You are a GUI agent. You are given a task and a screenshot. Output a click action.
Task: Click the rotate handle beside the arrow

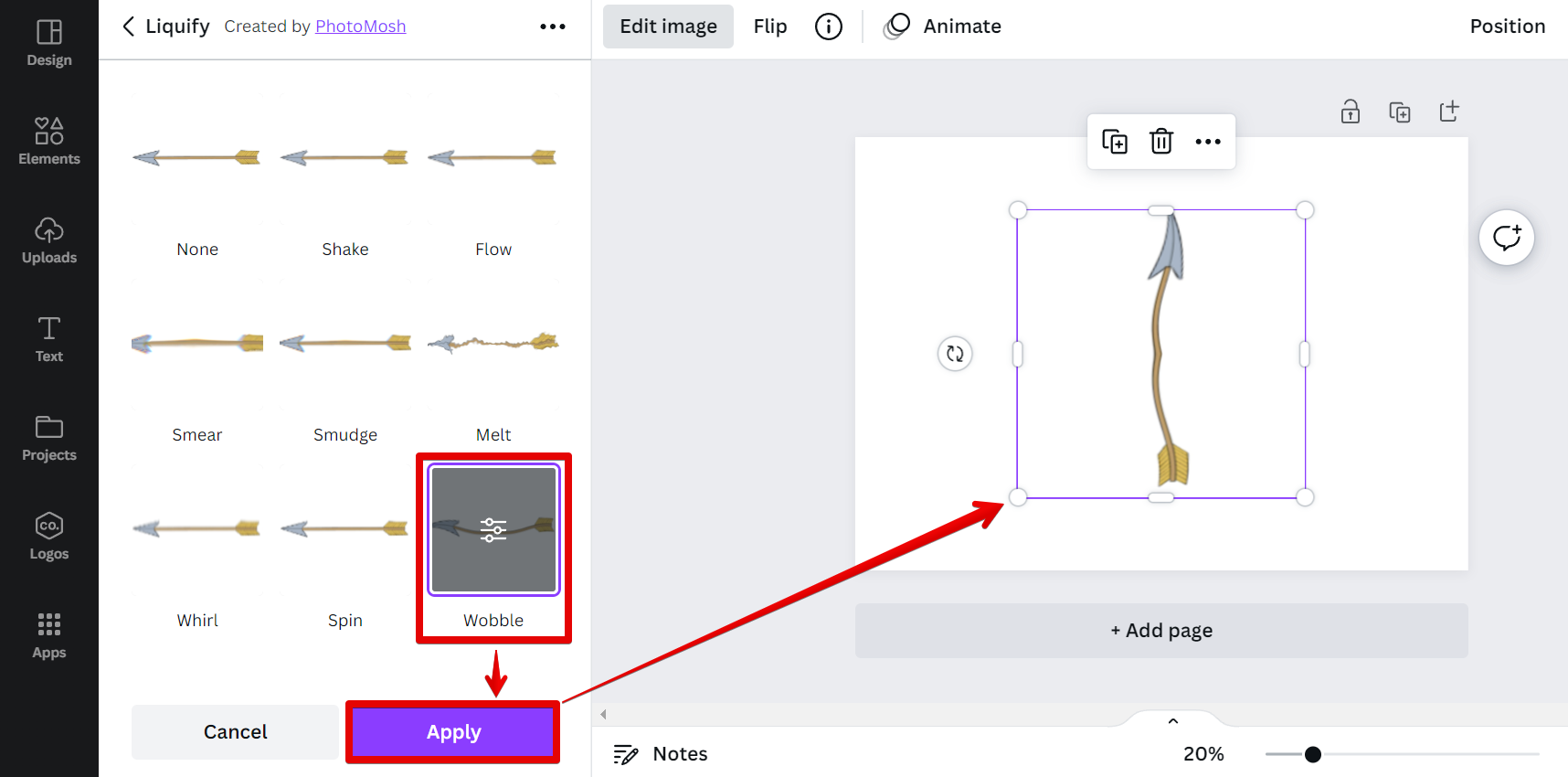pos(955,354)
